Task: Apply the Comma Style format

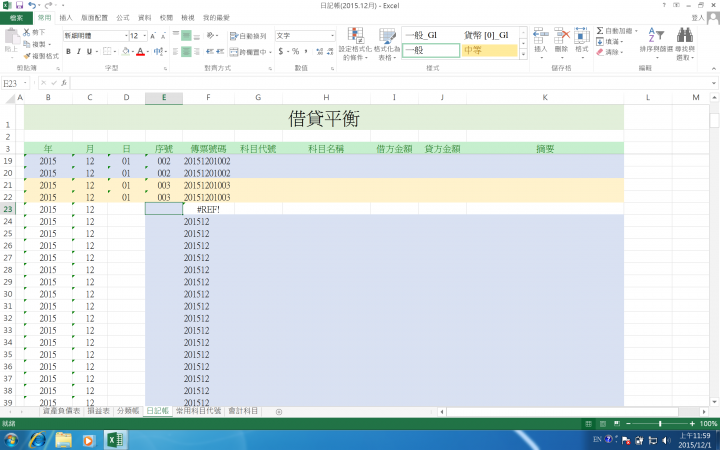Action: 306,51
